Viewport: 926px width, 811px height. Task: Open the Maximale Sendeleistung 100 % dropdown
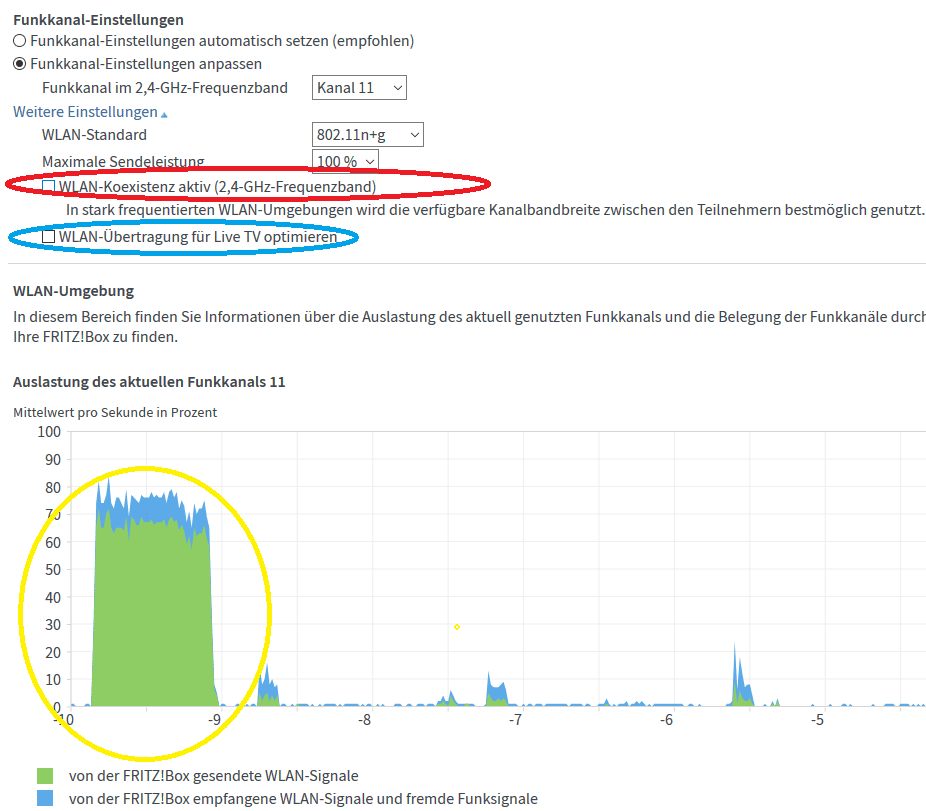pyautogui.click(x=345, y=161)
